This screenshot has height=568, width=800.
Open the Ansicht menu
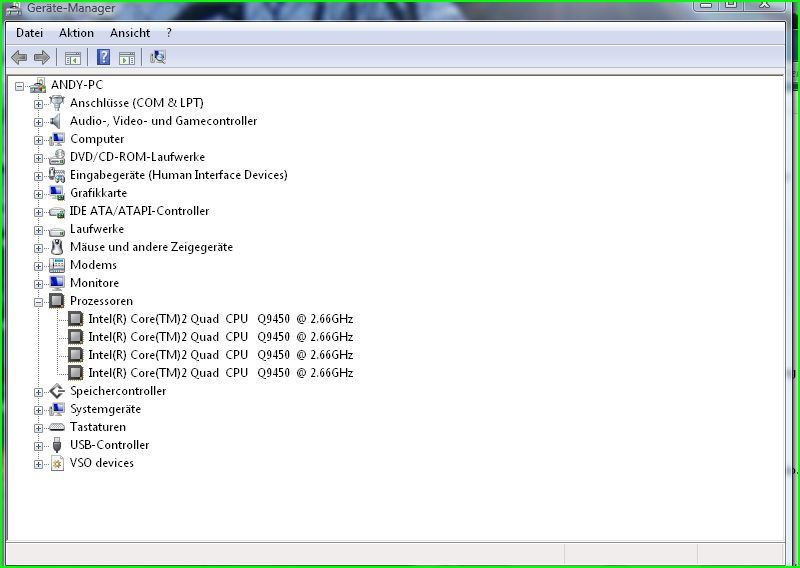click(x=130, y=33)
